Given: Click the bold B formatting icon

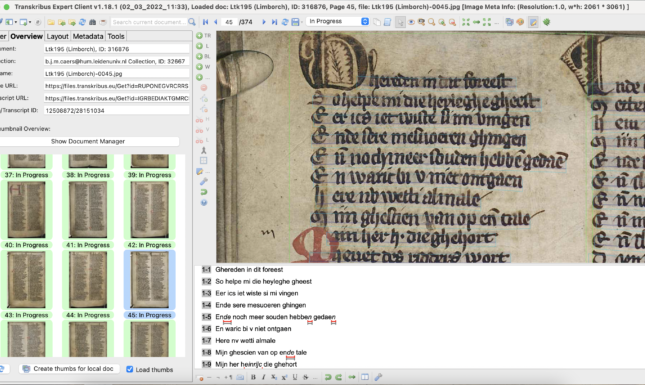Looking at the screenshot, I should [x=253, y=377].
